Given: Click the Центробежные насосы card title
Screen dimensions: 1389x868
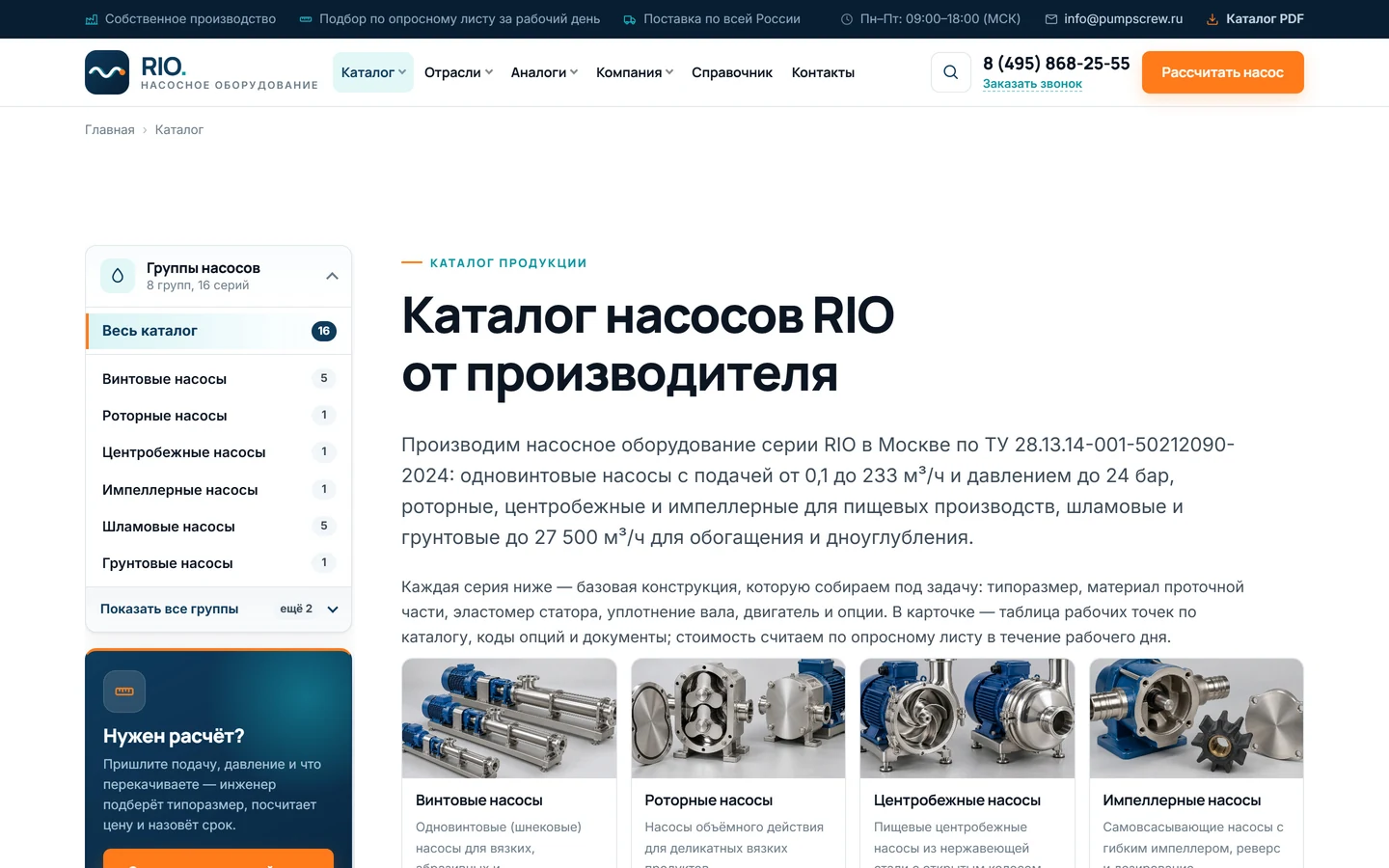Looking at the screenshot, I should (x=957, y=800).
